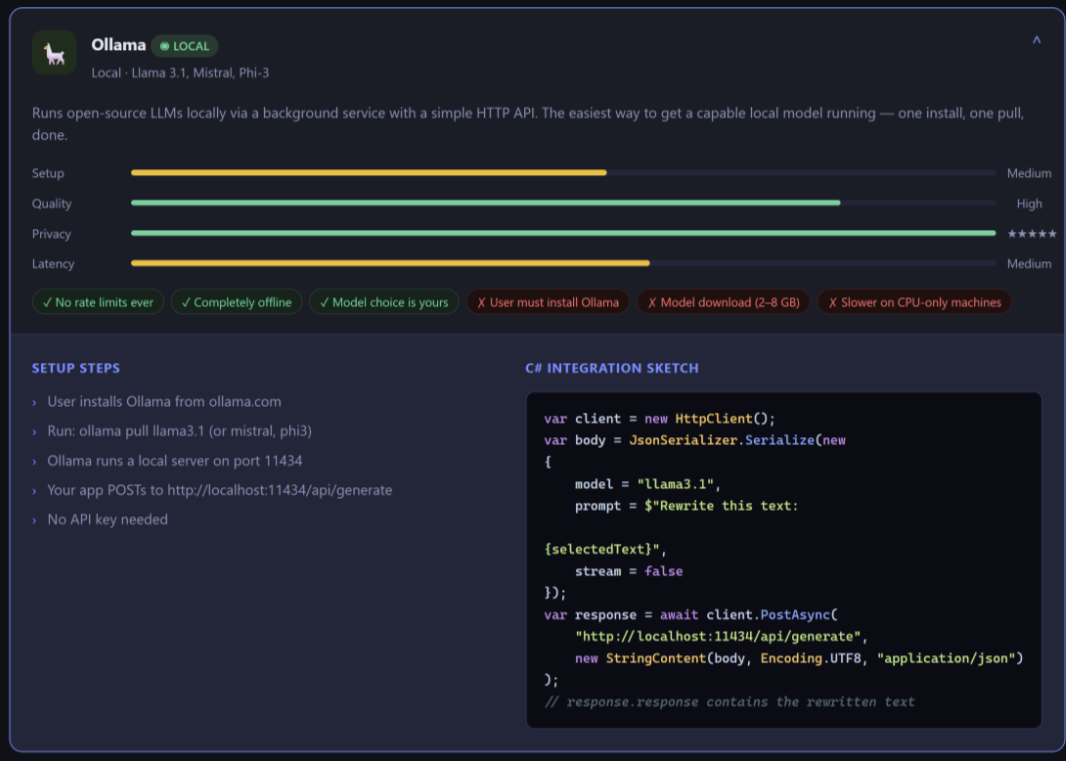Click the 'C# INTEGRATION SKETCH' heading
Image resolution: width=1066 pixels, height=761 pixels.
point(611,368)
